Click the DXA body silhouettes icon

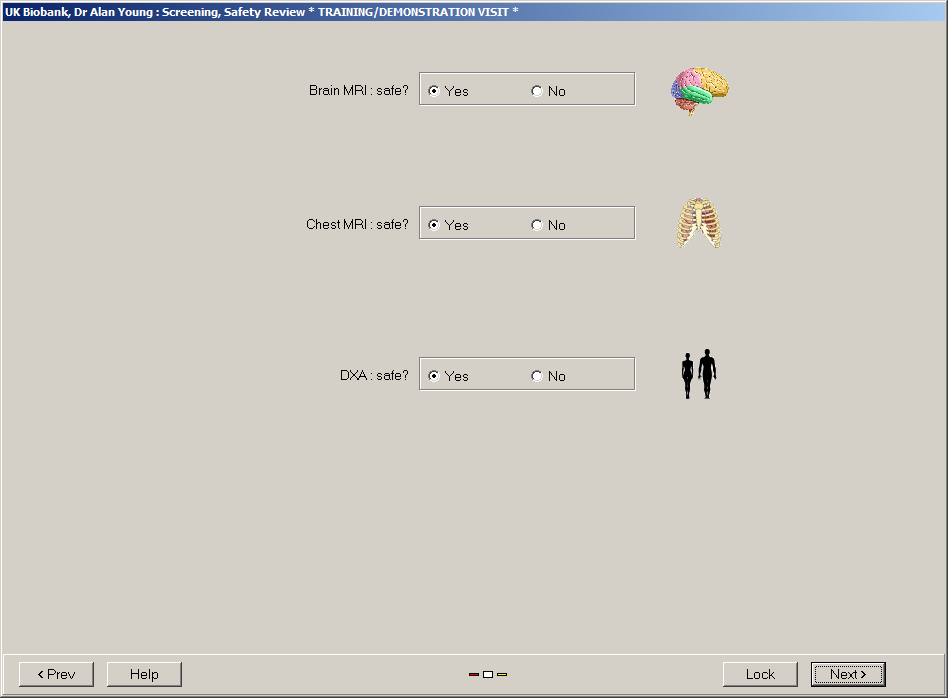click(x=699, y=375)
